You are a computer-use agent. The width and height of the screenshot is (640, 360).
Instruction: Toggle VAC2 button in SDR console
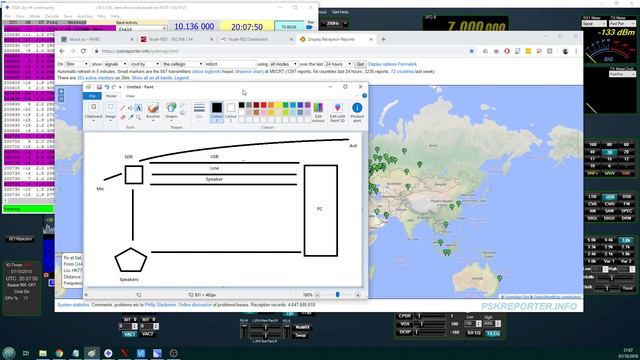(147, 334)
